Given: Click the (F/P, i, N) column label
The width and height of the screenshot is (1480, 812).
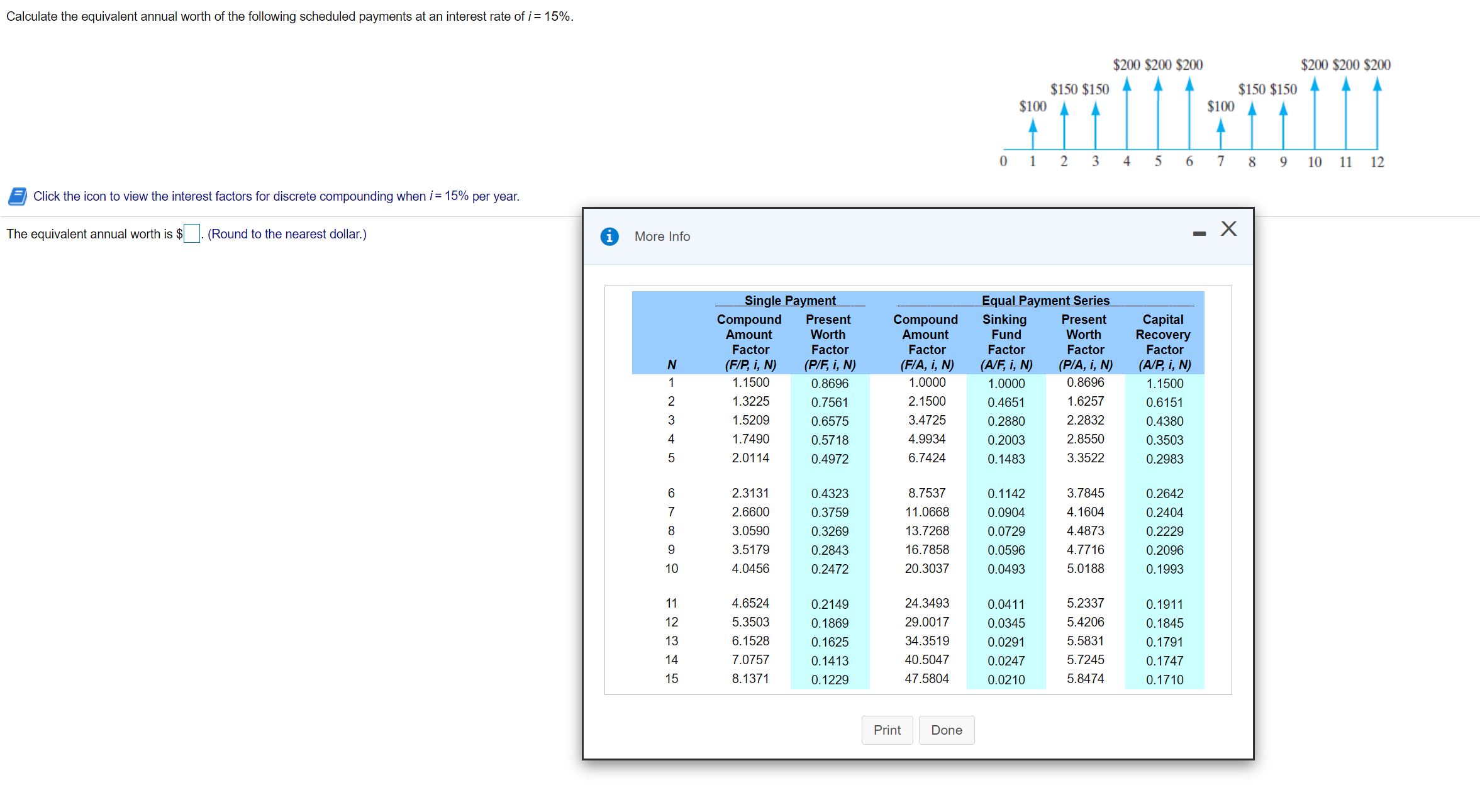Looking at the screenshot, I should click(x=750, y=365).
